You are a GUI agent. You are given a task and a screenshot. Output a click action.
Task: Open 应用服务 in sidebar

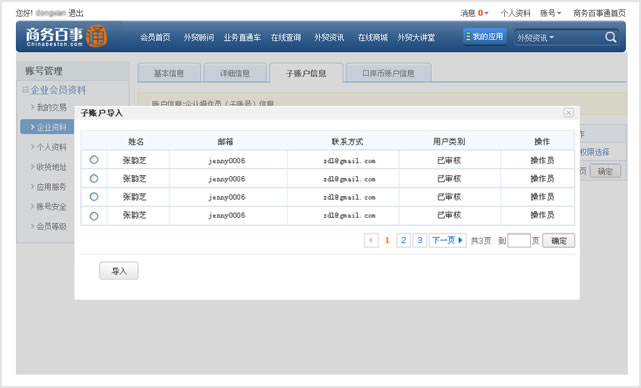[51, 186]
